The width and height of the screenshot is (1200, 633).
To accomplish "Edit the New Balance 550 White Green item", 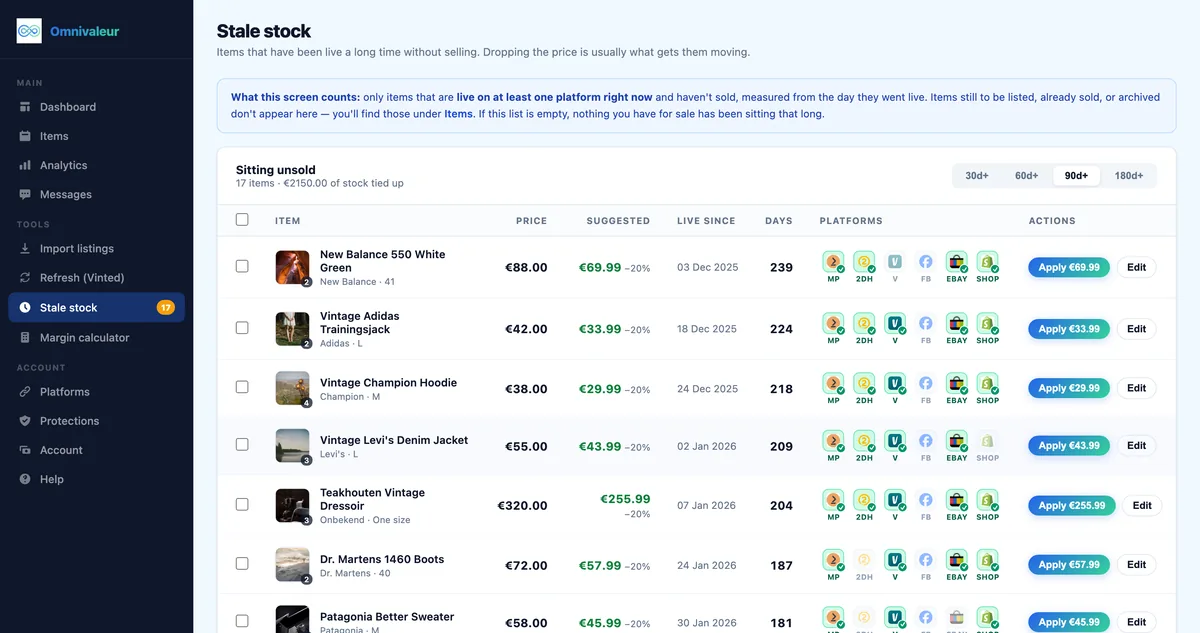I will (1137, 267).
